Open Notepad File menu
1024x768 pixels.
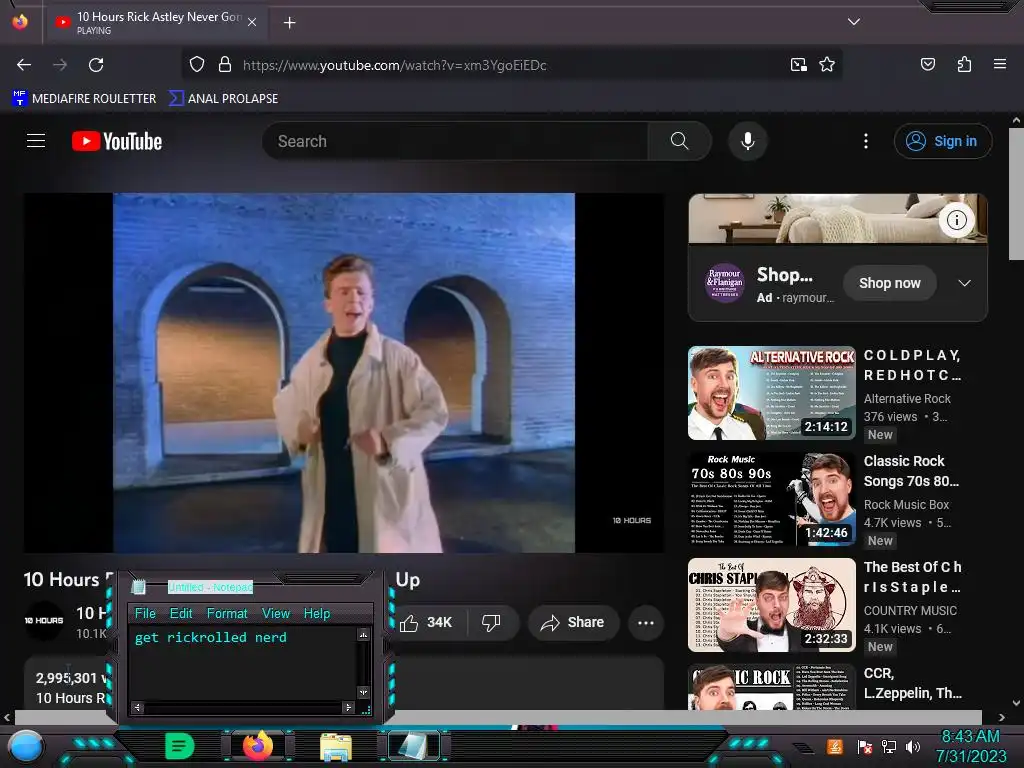(x=145, y=613)
